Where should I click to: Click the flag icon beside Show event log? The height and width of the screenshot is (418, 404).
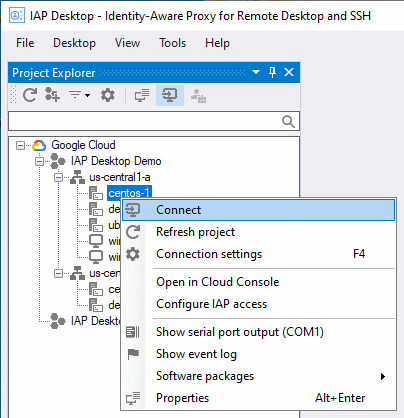(x=133, y=354)
